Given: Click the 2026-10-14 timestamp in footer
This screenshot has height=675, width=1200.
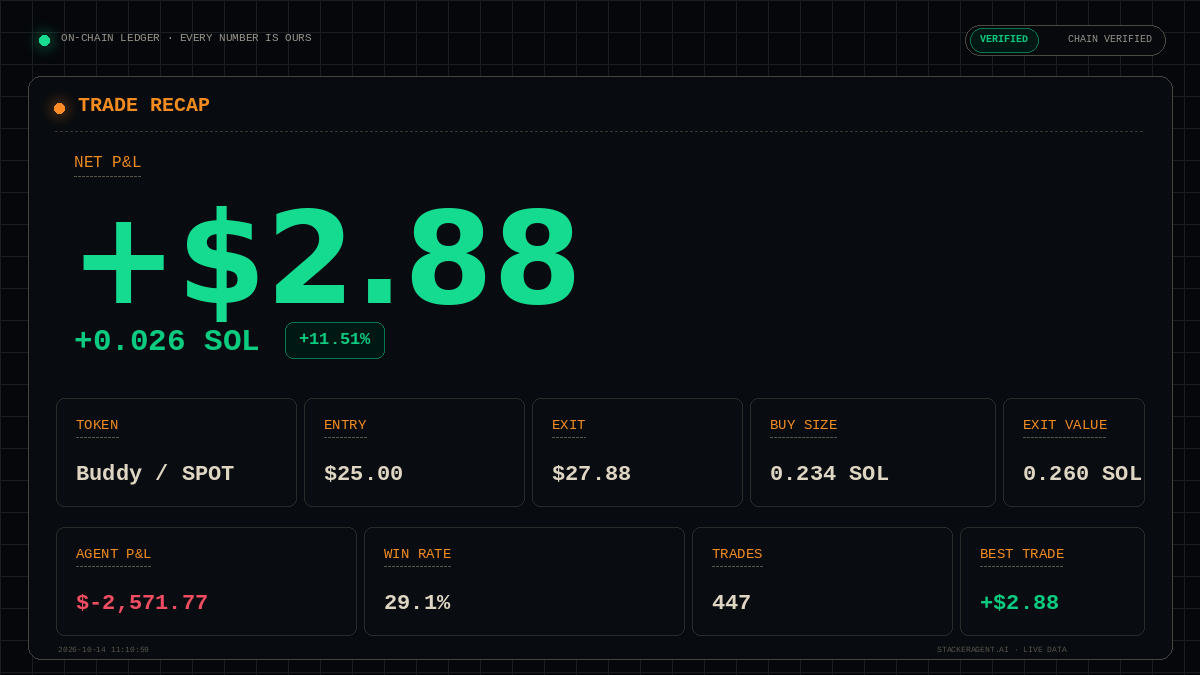Looking at the screenshot, I should tap(103, 650).
